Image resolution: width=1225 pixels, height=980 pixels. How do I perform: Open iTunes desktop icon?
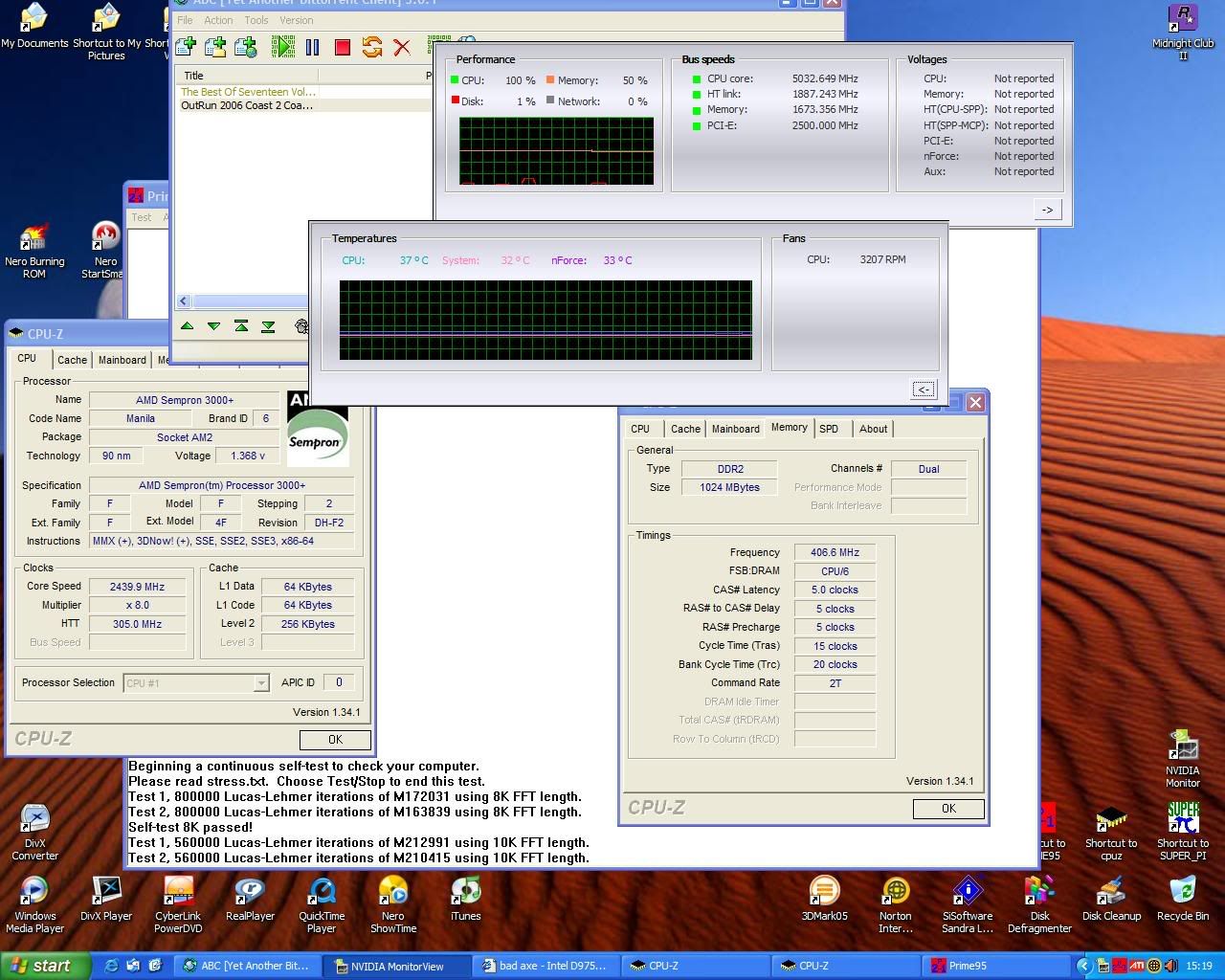[465, 899]
